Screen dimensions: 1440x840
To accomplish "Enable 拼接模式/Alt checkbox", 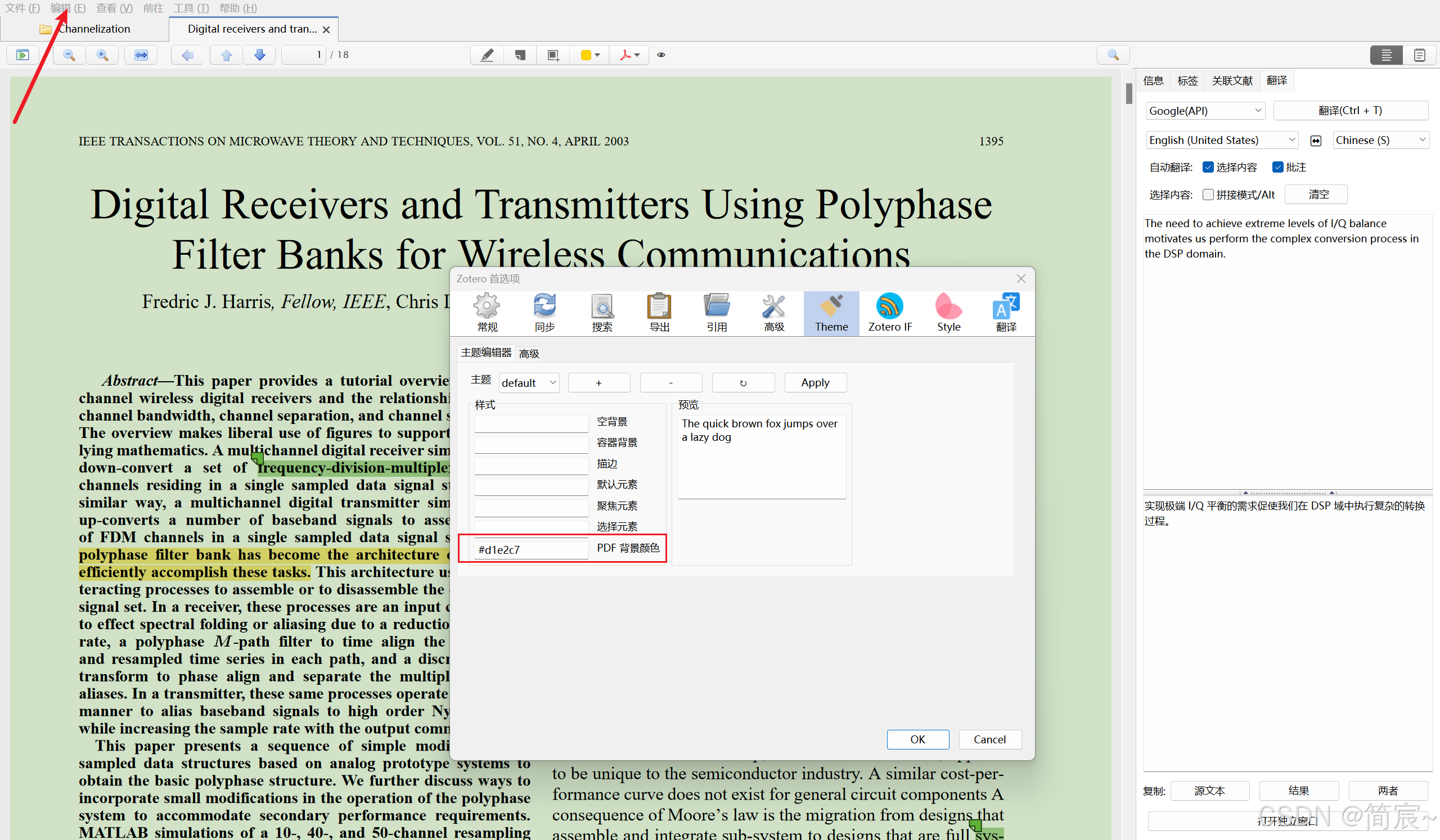I will (x=1208, y=195).
